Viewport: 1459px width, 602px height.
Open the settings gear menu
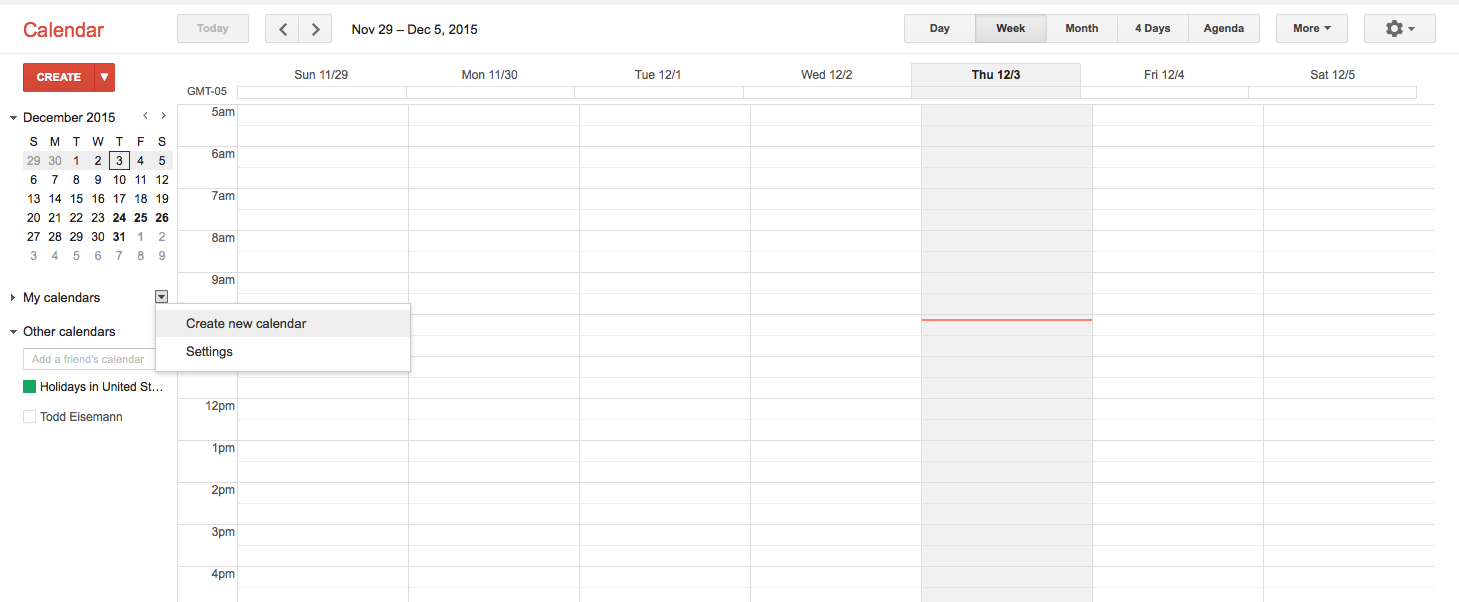[x=1398, y=28]
